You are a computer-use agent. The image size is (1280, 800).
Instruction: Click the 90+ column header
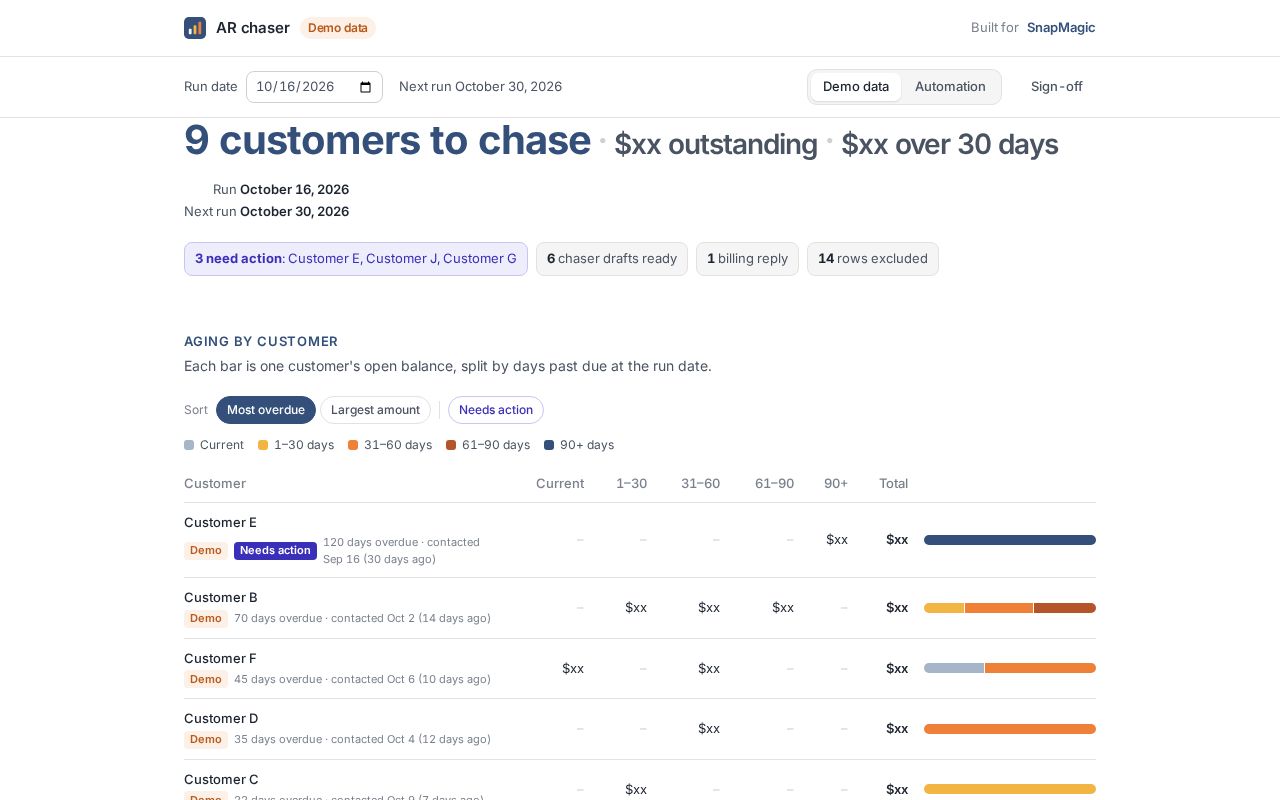836,484
